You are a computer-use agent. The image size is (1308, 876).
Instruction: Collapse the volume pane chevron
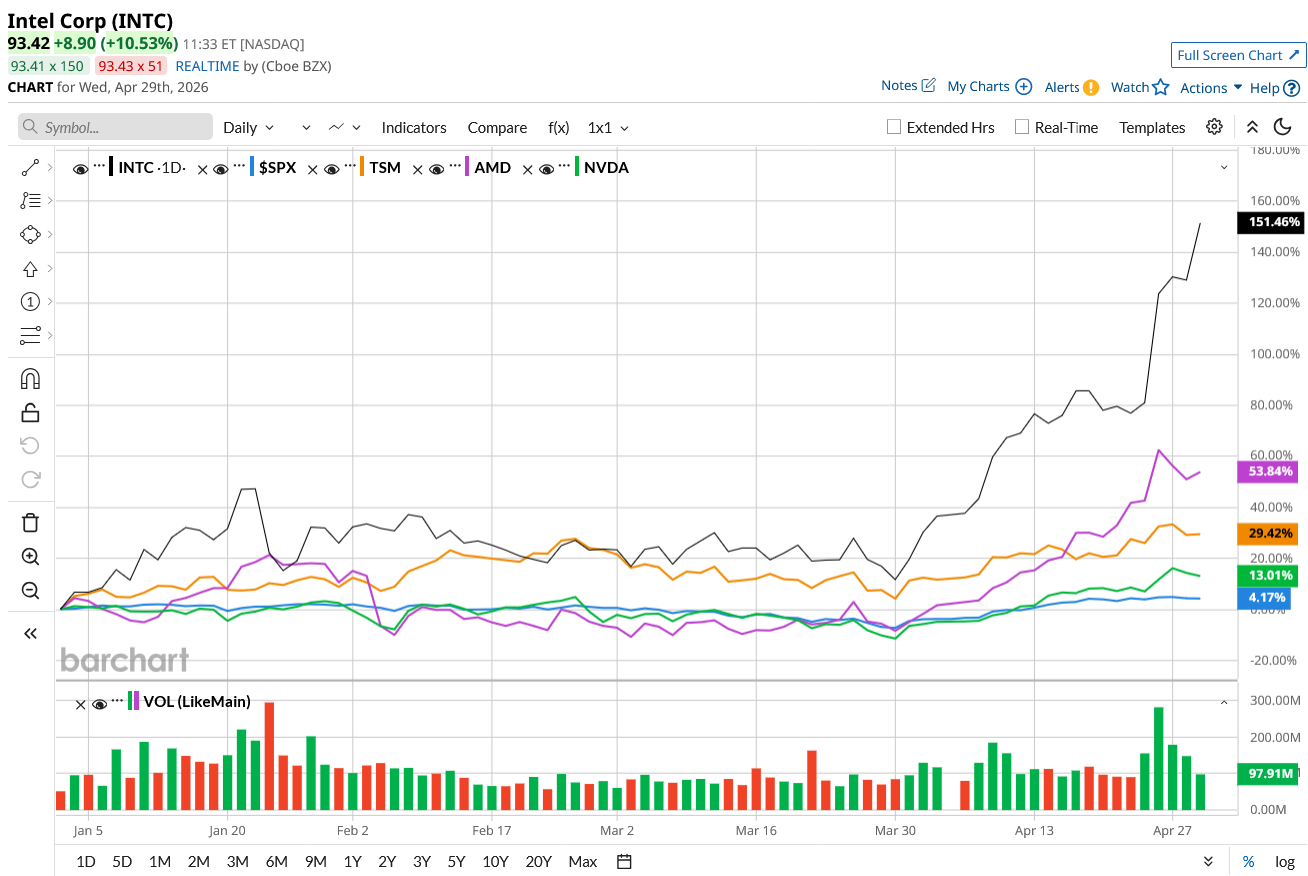[x=1224, y=703]
